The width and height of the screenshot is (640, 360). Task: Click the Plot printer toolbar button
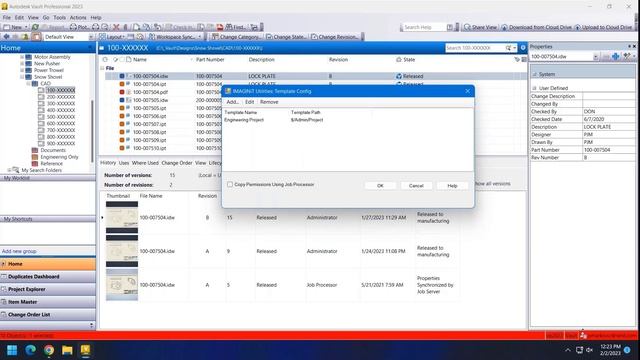coord(79,27)
